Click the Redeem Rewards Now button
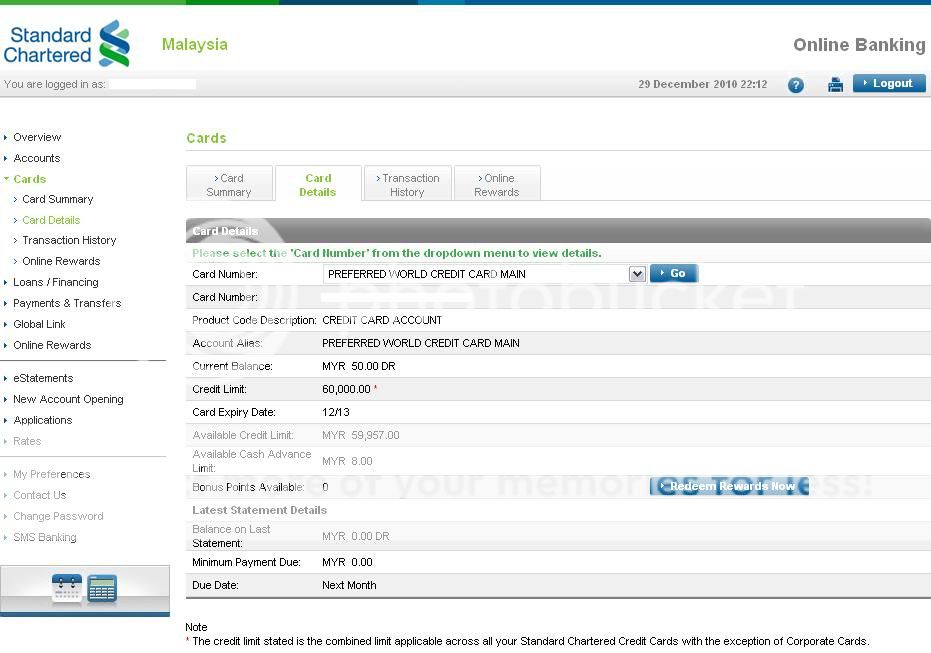This screenshot has width=931, height=653. 729,487
